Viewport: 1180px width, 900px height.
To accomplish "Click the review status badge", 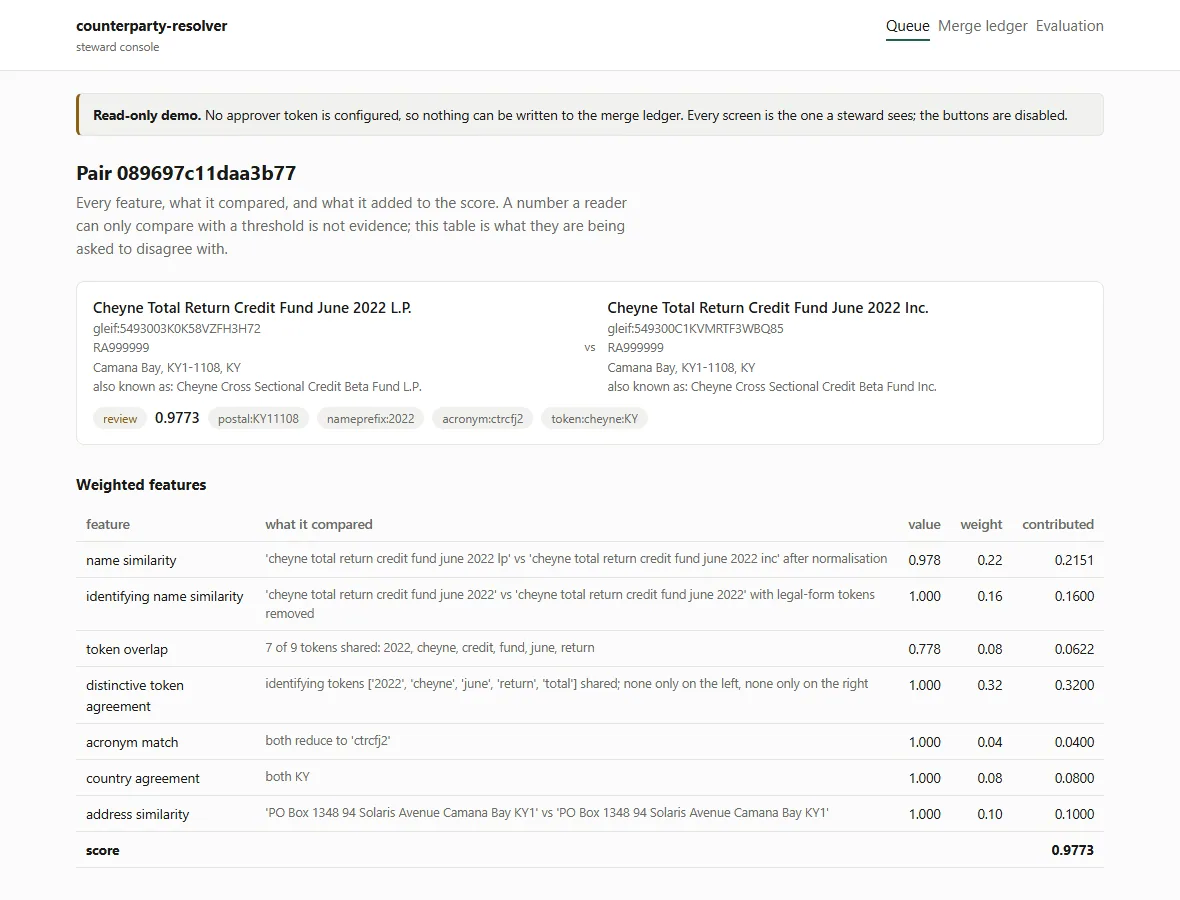I will point(120,418).
